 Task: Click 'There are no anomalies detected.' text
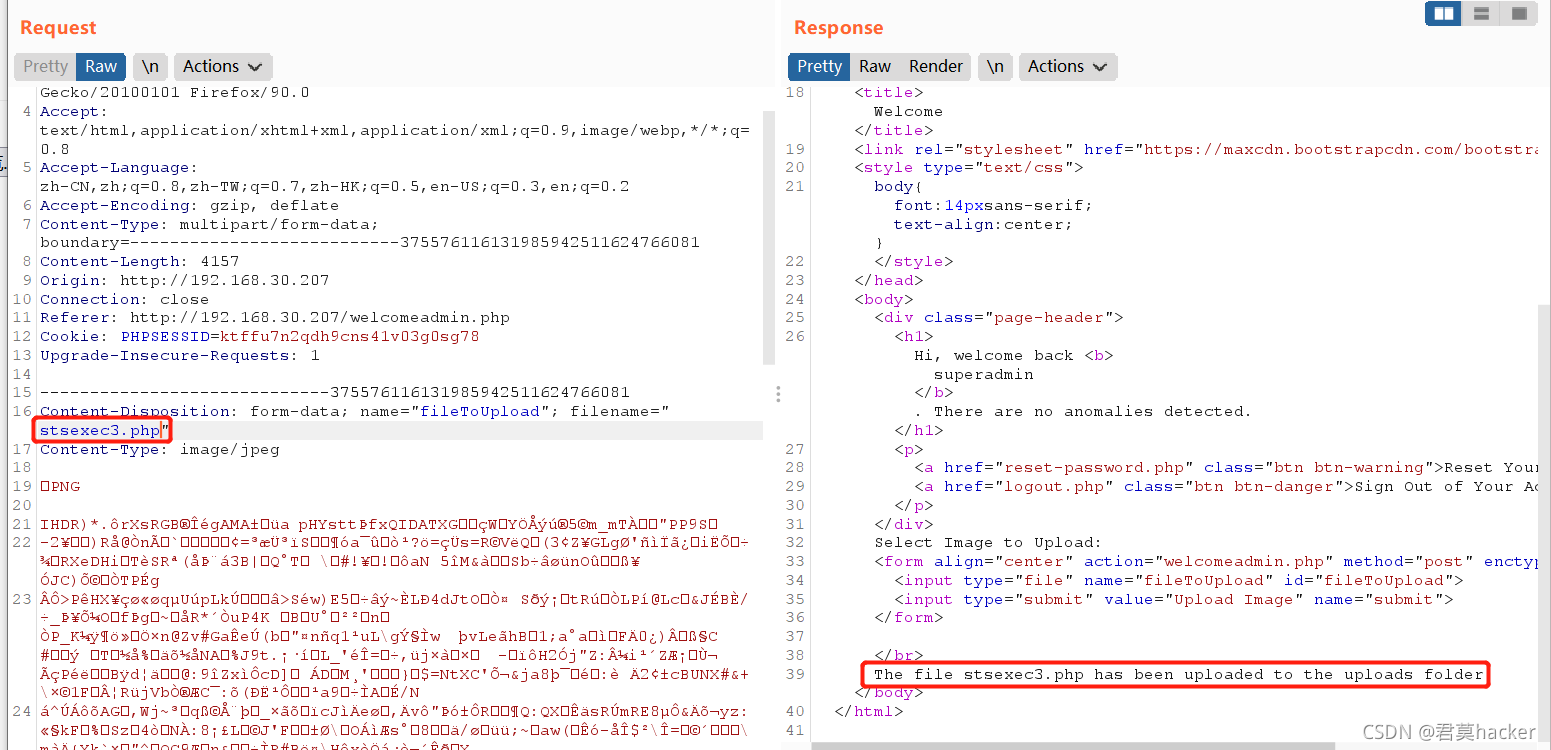coord(1092,411)
